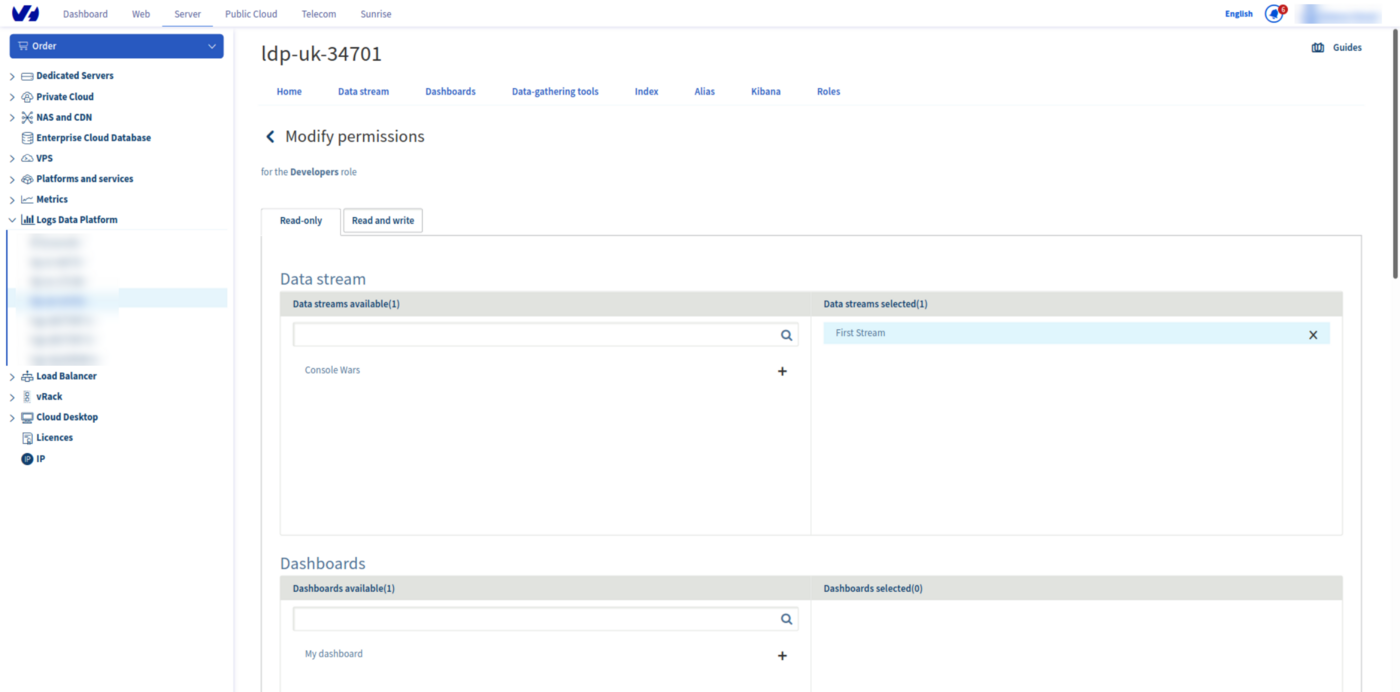Screen dimensions: 1400x692
Task: Change language via English link
Action: click(1238, 14)
